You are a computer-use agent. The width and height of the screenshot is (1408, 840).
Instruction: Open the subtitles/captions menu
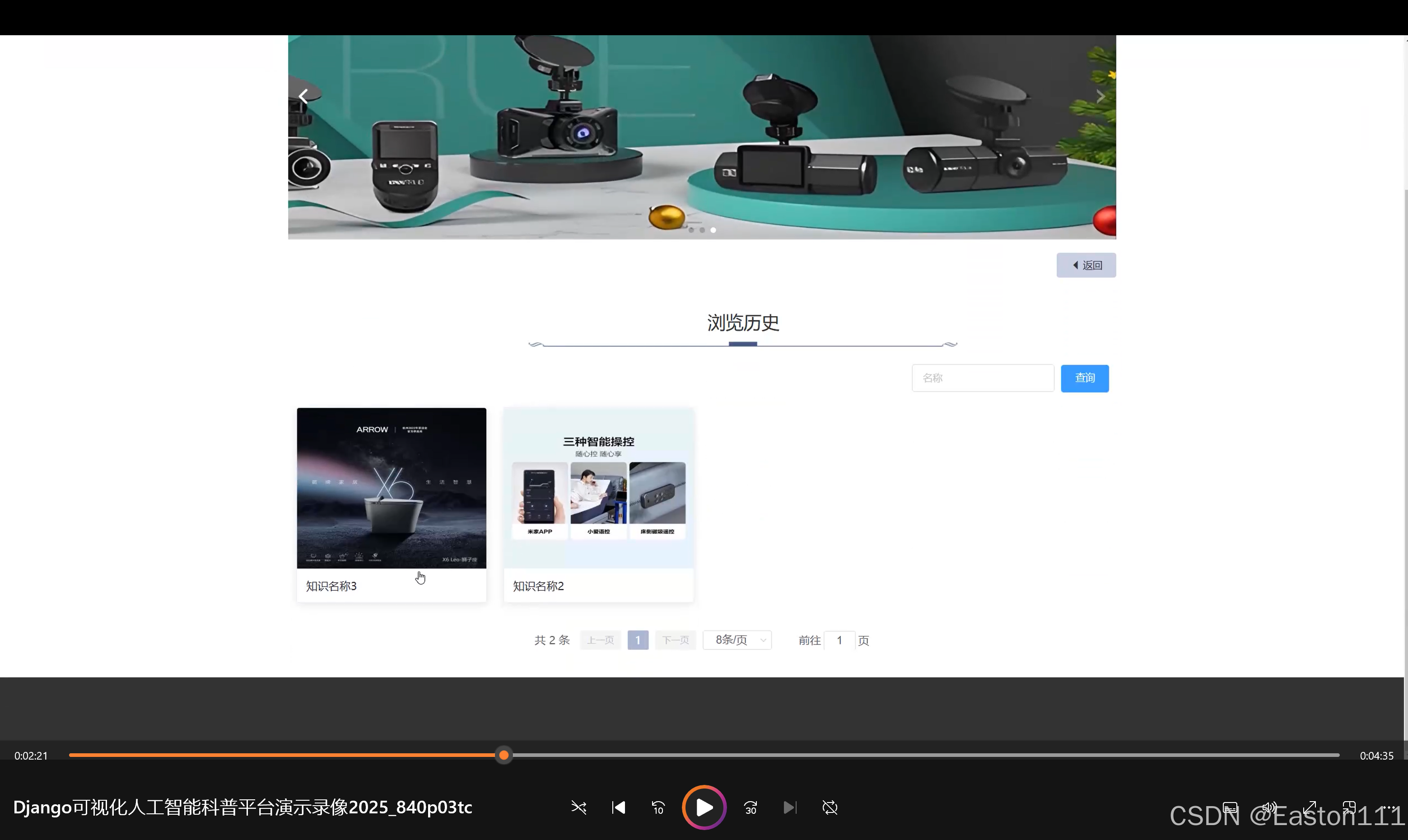point(1230,808)
